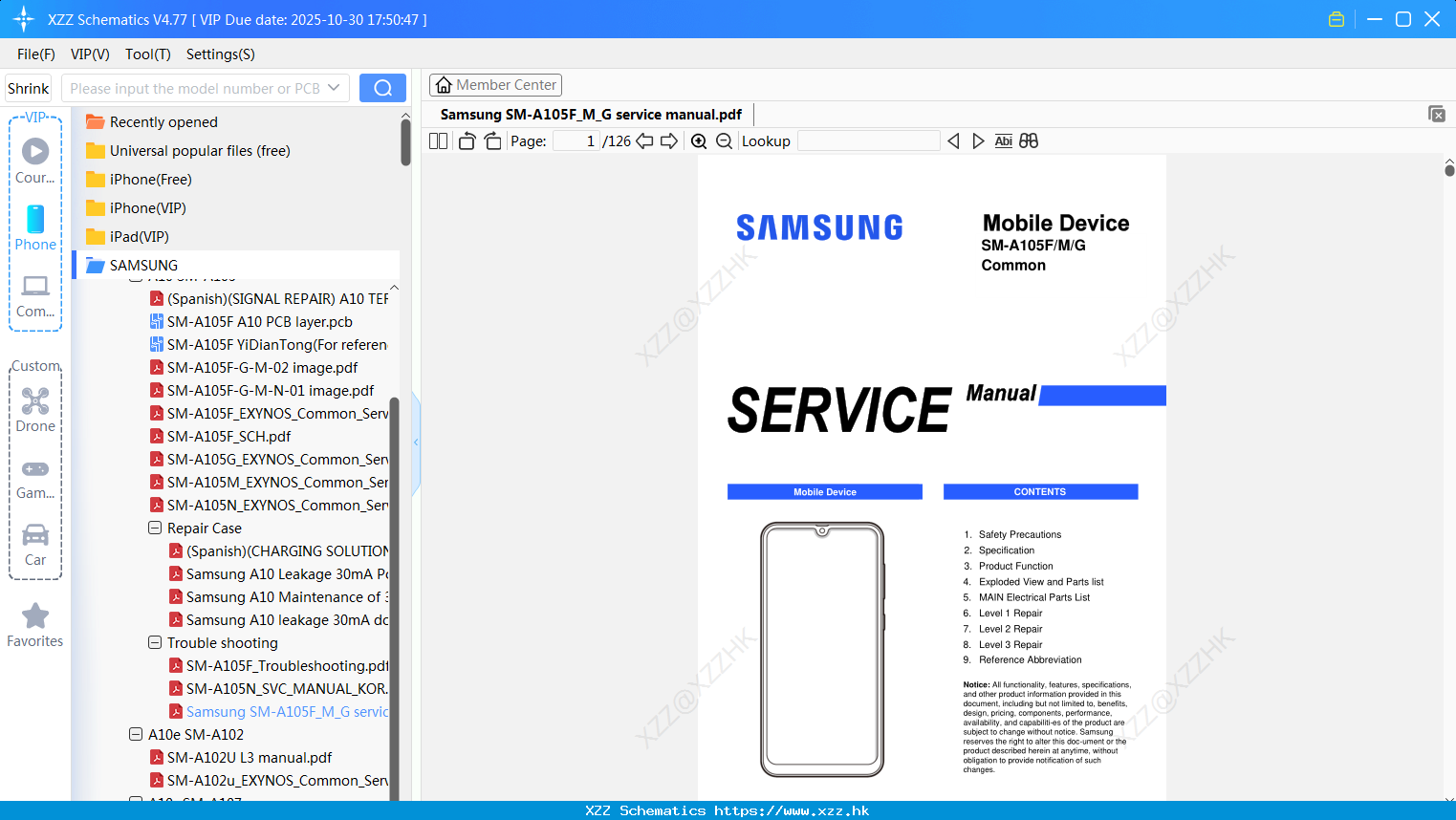1456x820 pixels.
Task: Click the page number input field
Action: pyautogui.click(x=576, y=140)
